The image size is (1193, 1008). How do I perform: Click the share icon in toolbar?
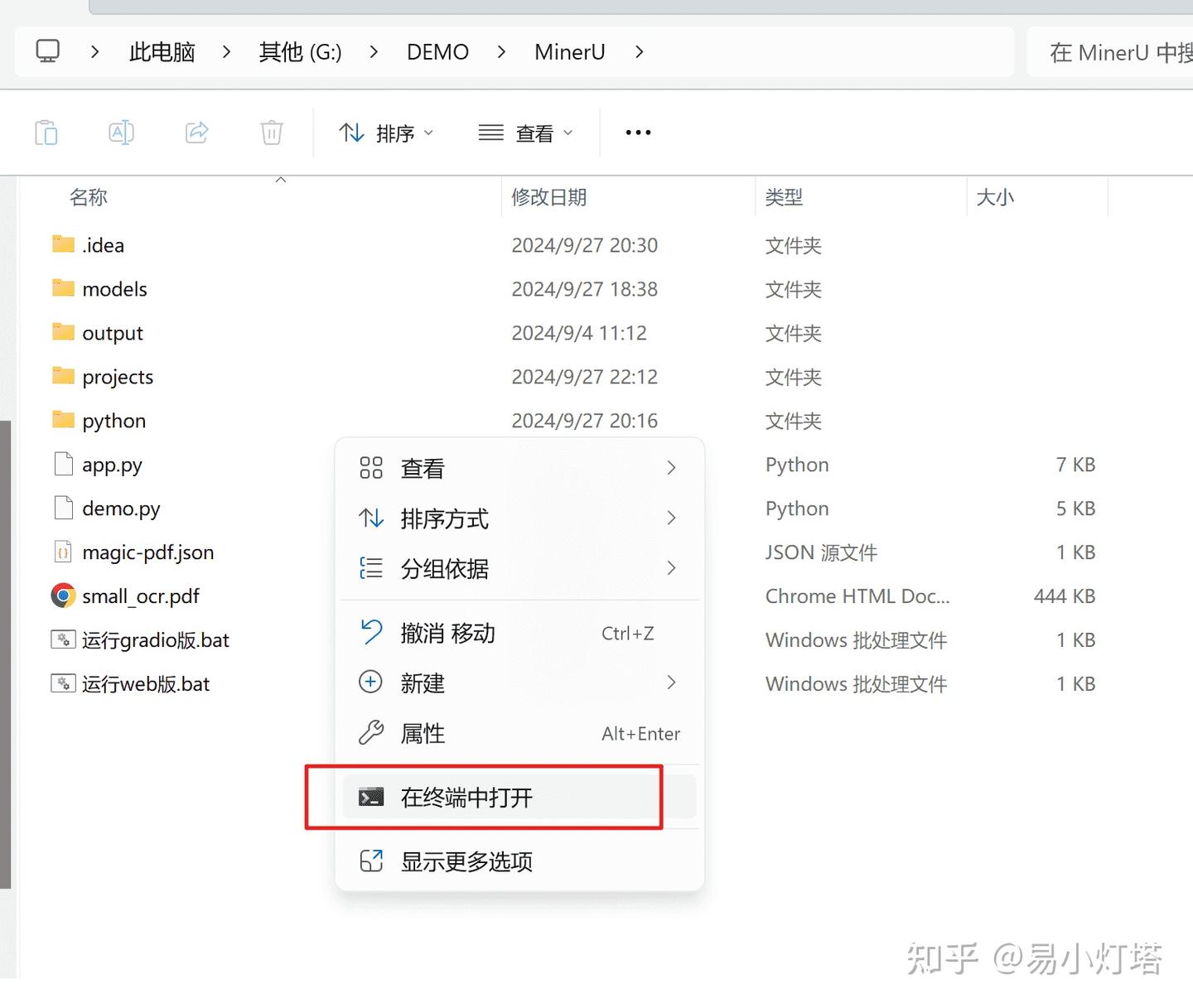(x=197, y=133)
